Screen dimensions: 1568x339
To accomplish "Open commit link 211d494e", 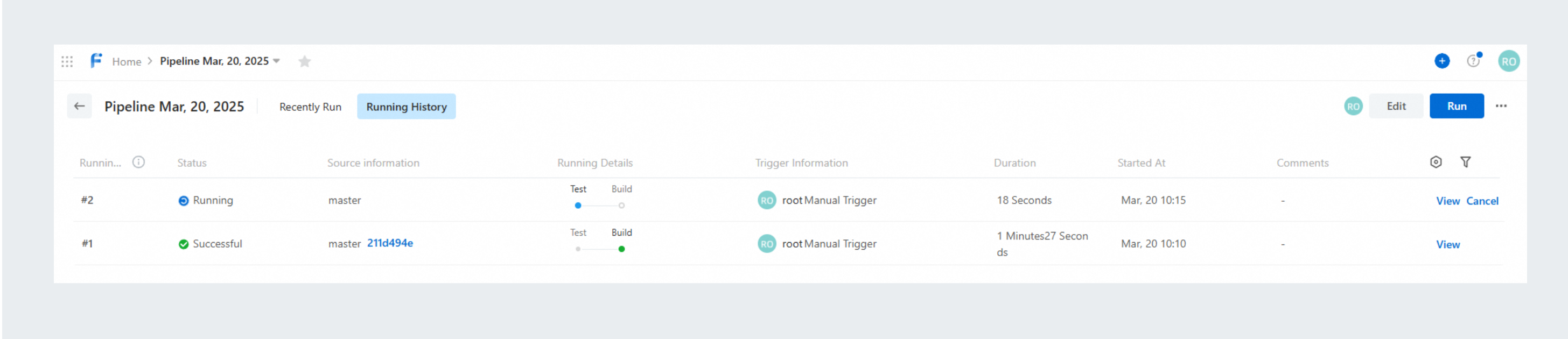I will [x=389, y=243].
